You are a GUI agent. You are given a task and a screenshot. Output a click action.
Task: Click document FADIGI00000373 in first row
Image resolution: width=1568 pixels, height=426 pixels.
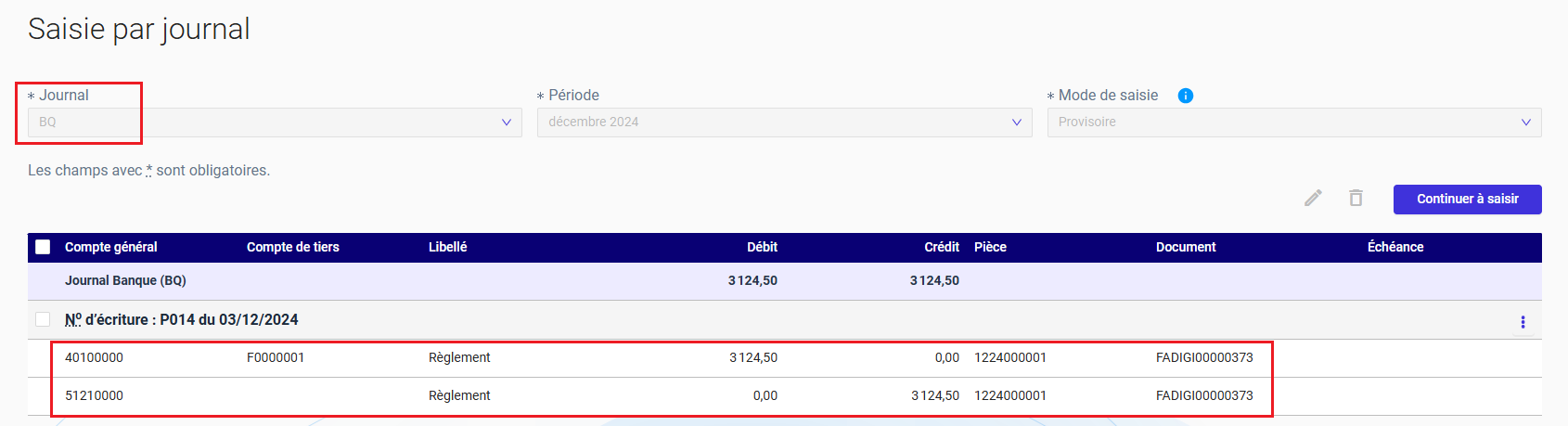[1204, 358]
